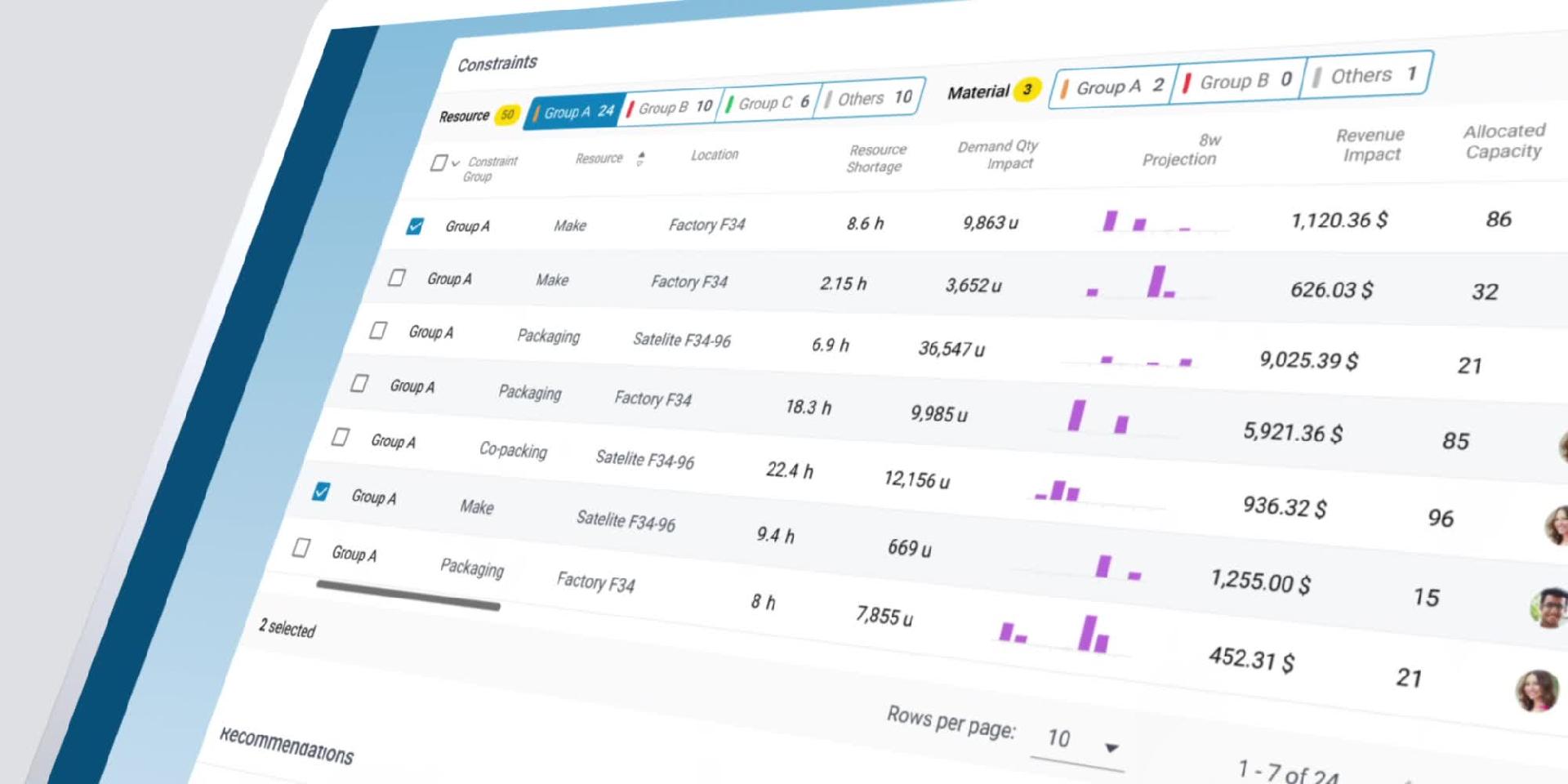Image resolution: width=1568 pixels, height=784 pixels.
Task: Select the Material Group A tab
Action: (x=1114, y=87)
